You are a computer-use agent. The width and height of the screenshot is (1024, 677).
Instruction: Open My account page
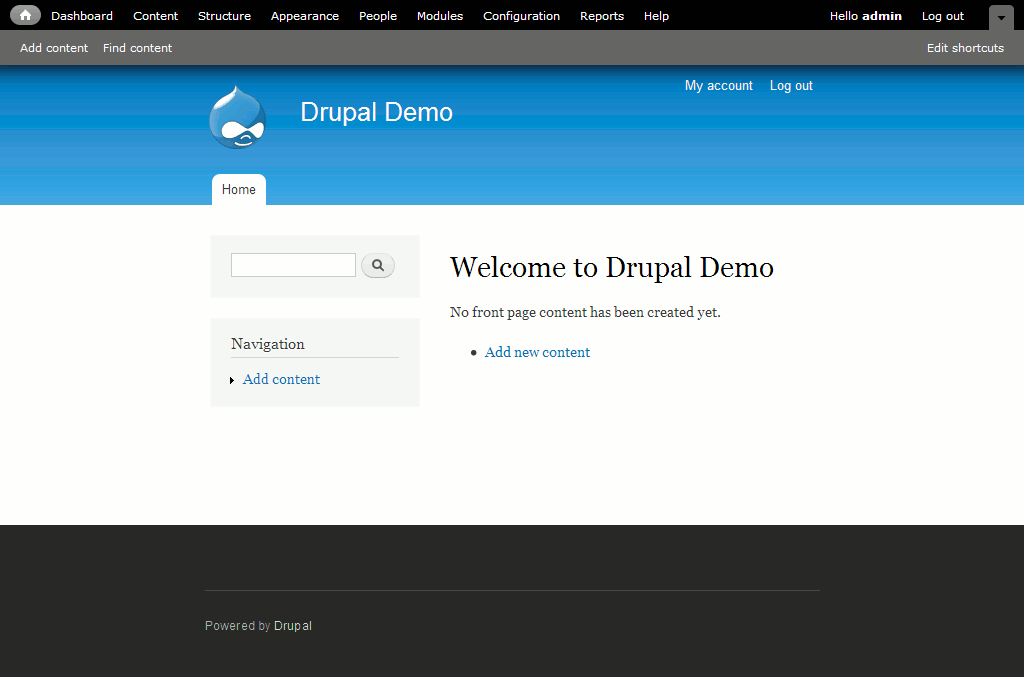pyautogui.click(x=718, y=85)
